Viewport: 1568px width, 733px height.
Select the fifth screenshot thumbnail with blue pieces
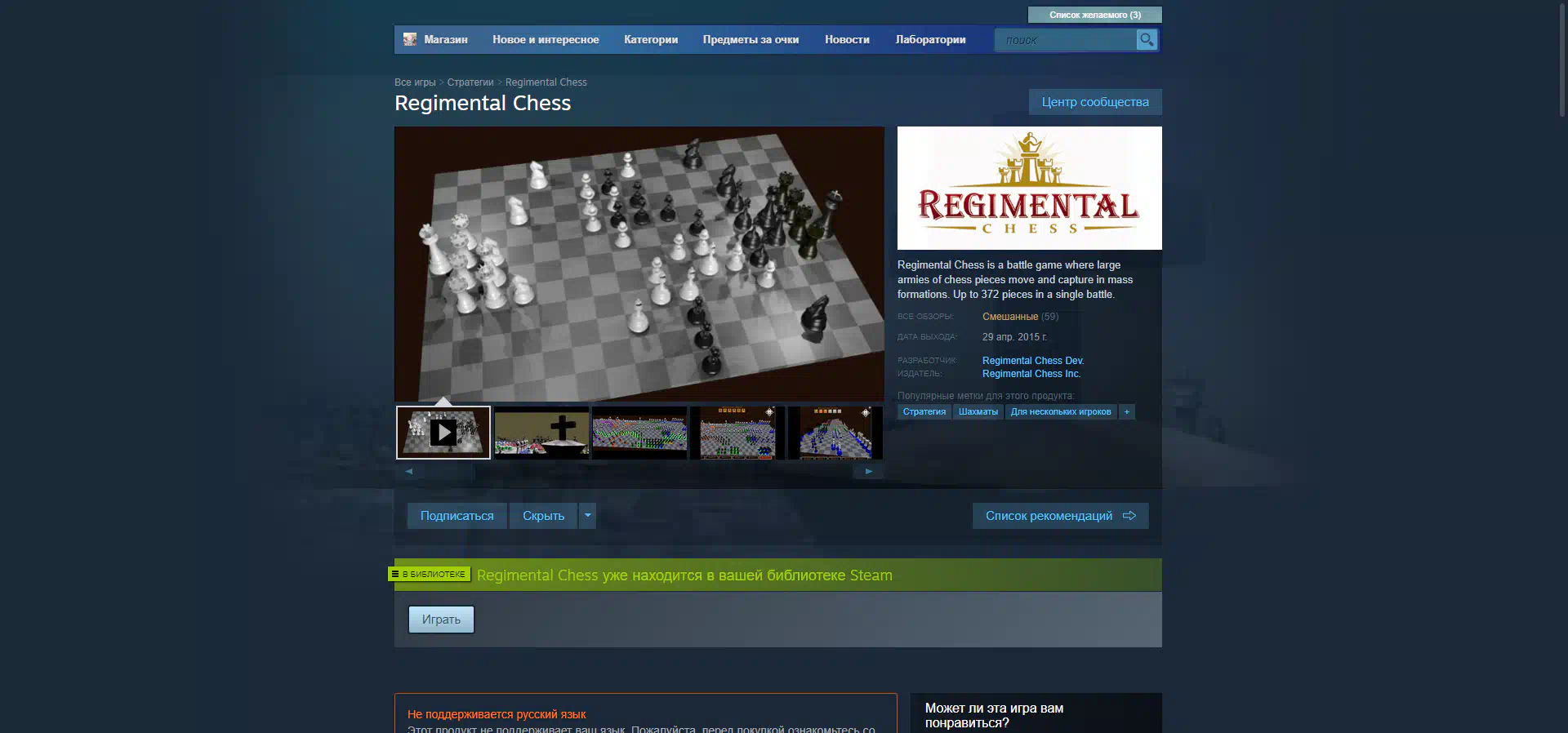pyautogui.click(x=835, y=433)
